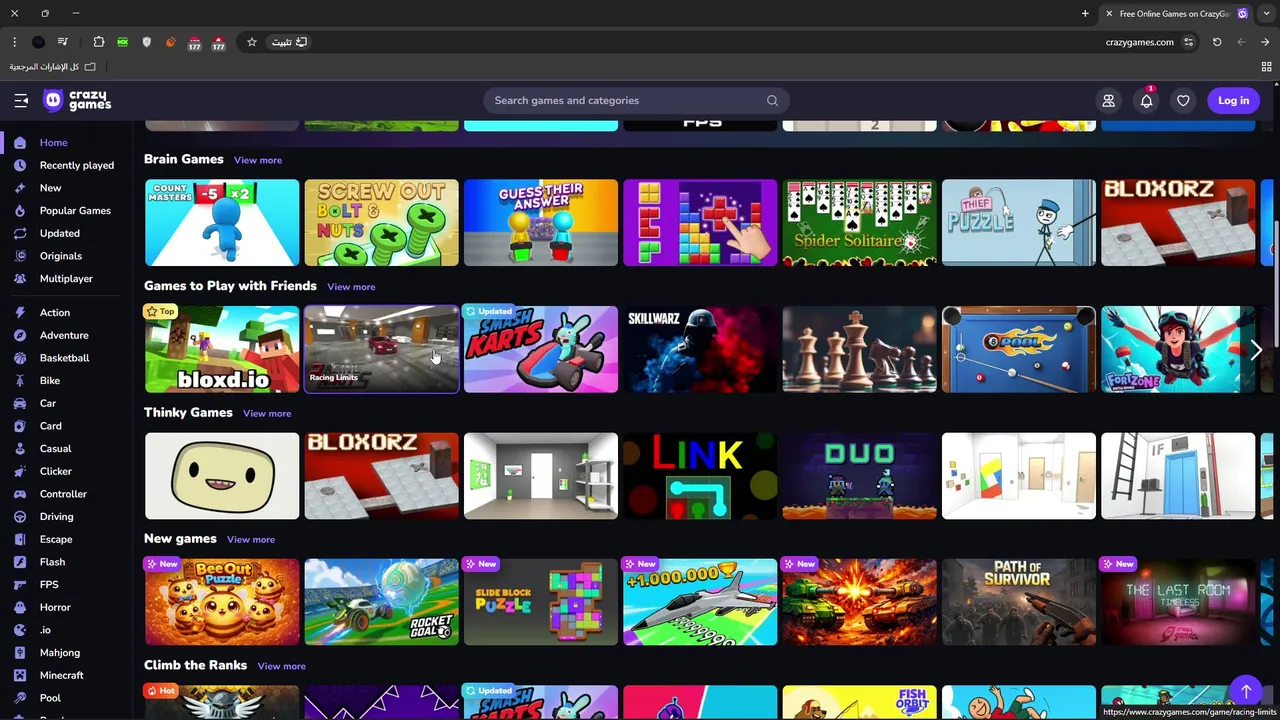Select Clicker in the sidebar
This screenshot has height=720, width=1280.
click(x=56, y=471)
